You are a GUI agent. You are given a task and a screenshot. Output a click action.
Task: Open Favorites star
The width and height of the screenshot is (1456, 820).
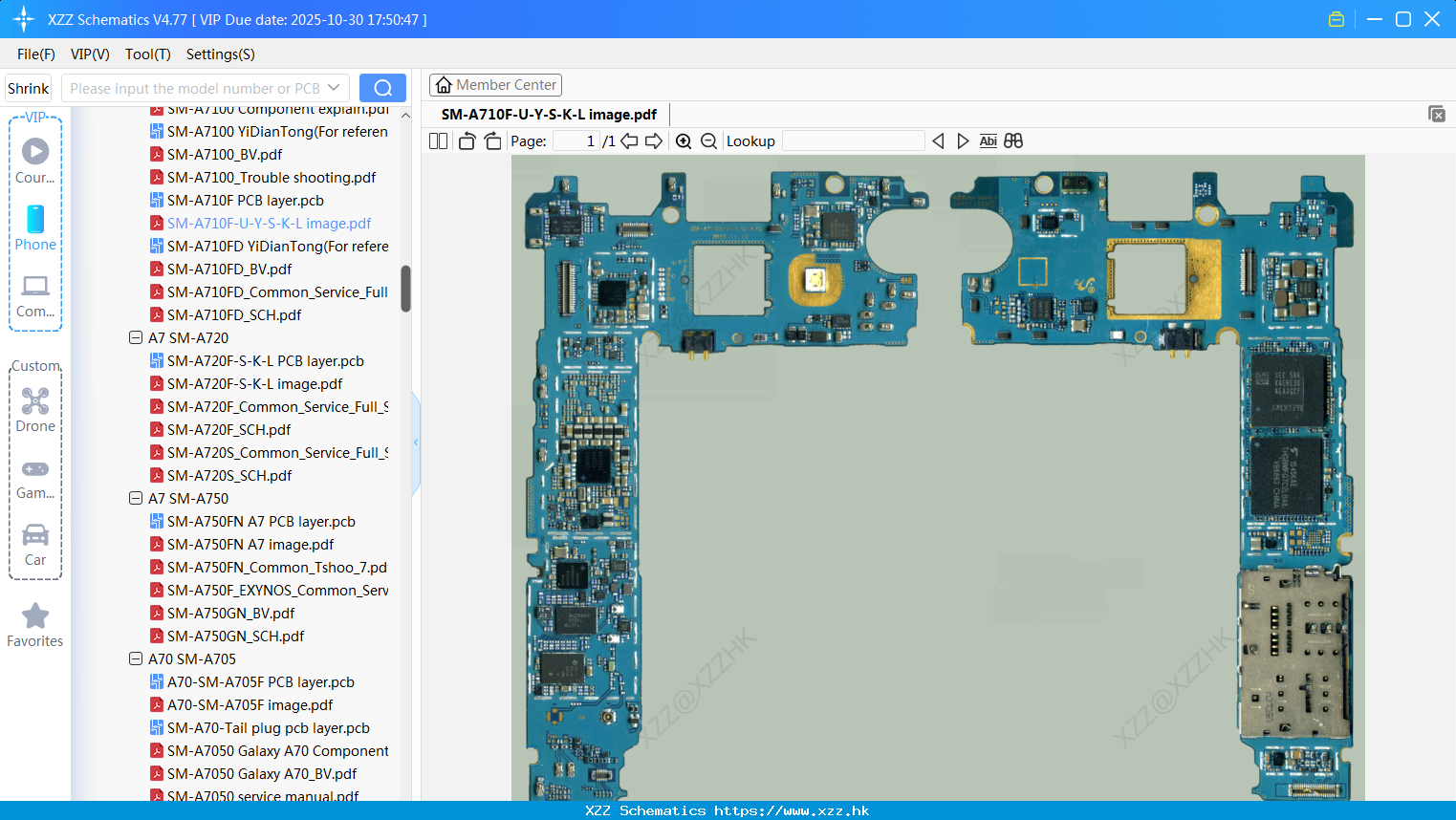pyautogui.click(x=35, y=626)
